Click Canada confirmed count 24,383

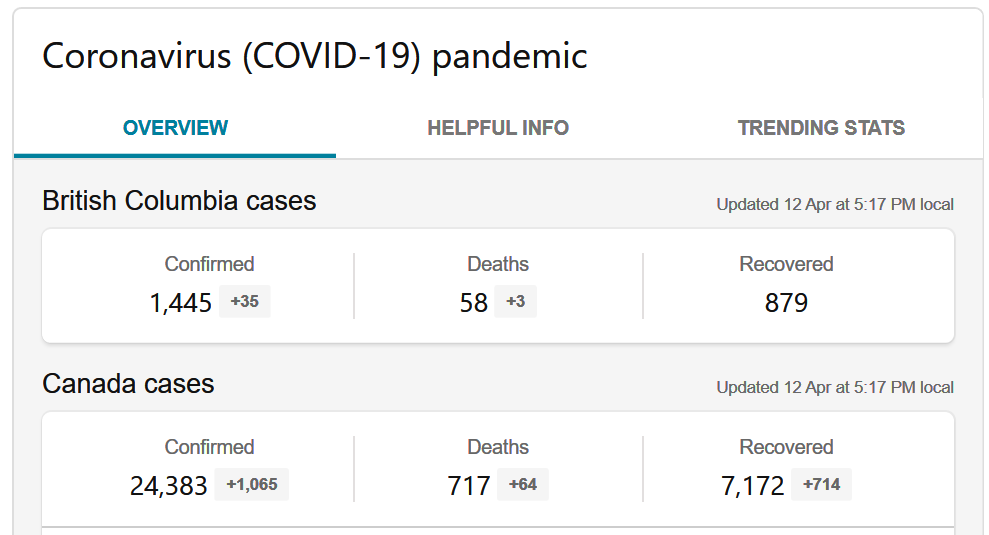coord(169,486)
